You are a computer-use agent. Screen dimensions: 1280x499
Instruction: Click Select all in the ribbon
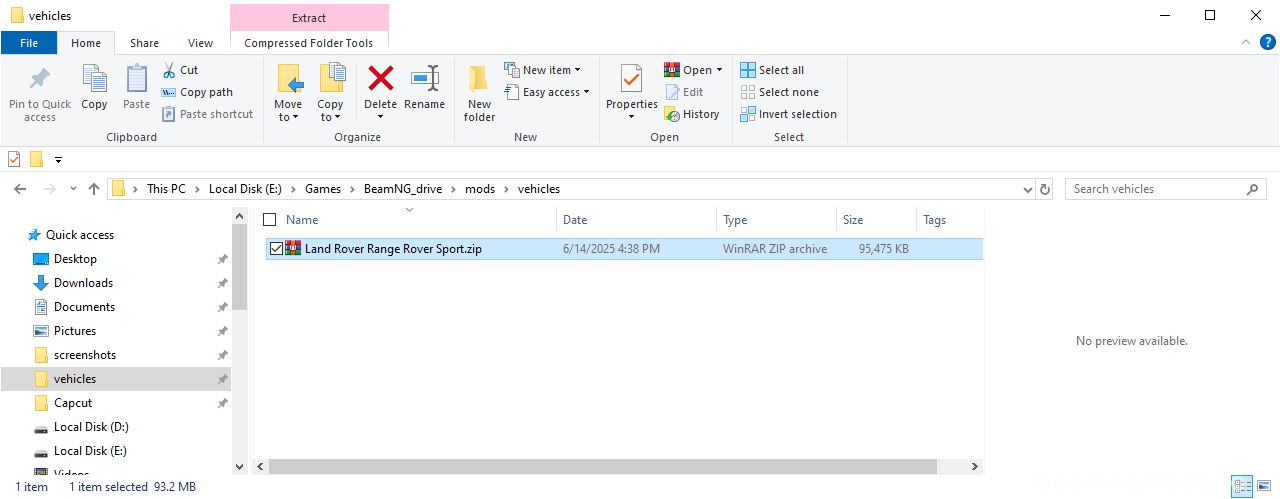(x=772, y=70)
